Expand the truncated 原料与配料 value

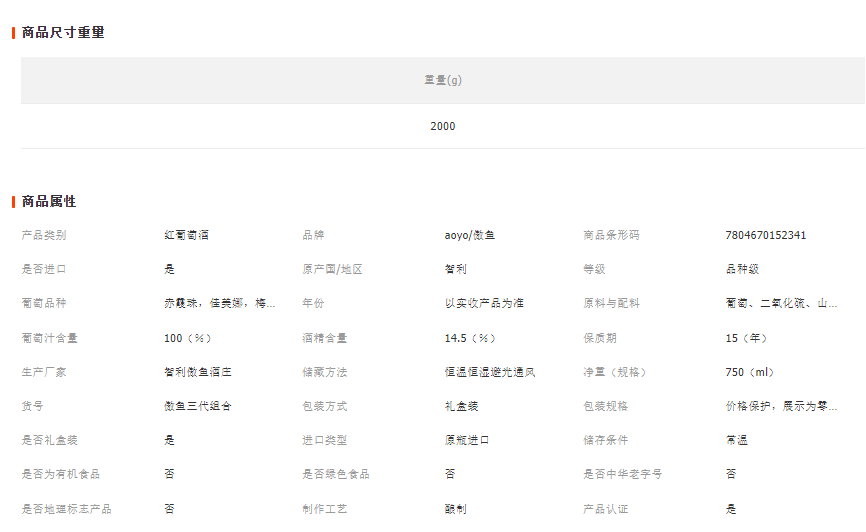point(781,303)
